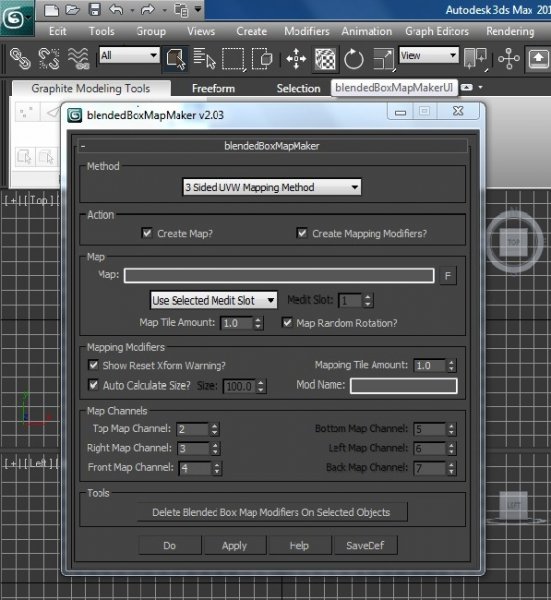Open the Modifiers menu
The image size is (551, 600).
point(306,31)
